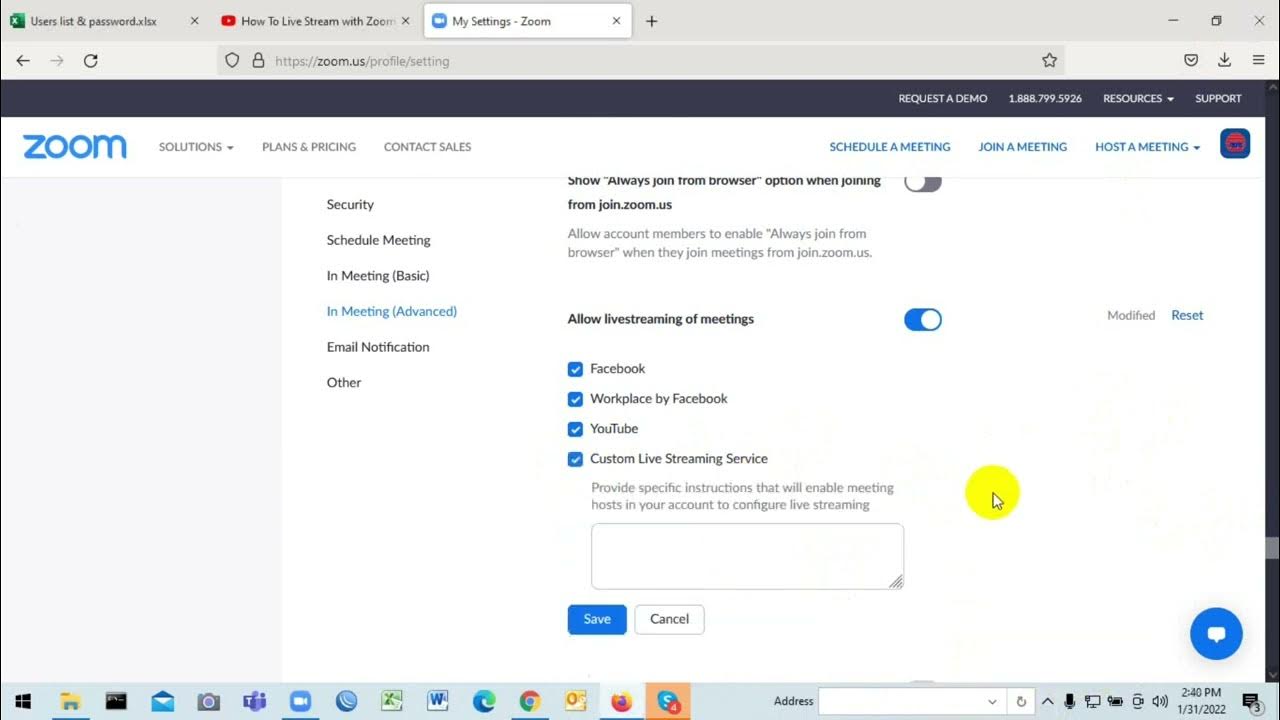Click the live streaming instructions text box
The height and width of the screenshot is (720, 1280).
747,556
